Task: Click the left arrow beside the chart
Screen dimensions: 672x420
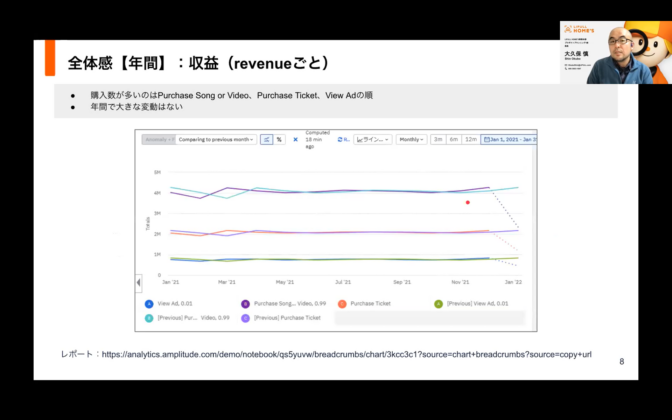Action: pyautogui.click(x=138, y=283)
